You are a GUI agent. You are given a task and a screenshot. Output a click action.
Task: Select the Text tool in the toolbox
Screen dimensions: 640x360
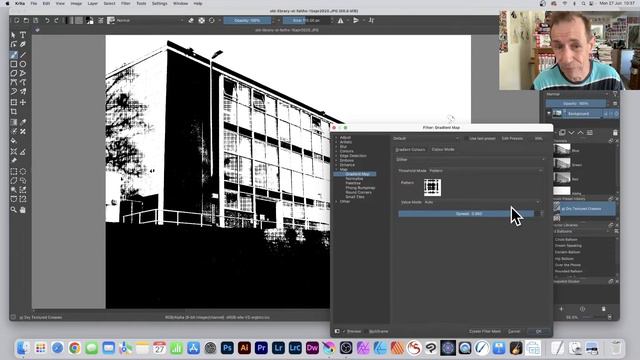click(x=23, y=35)
